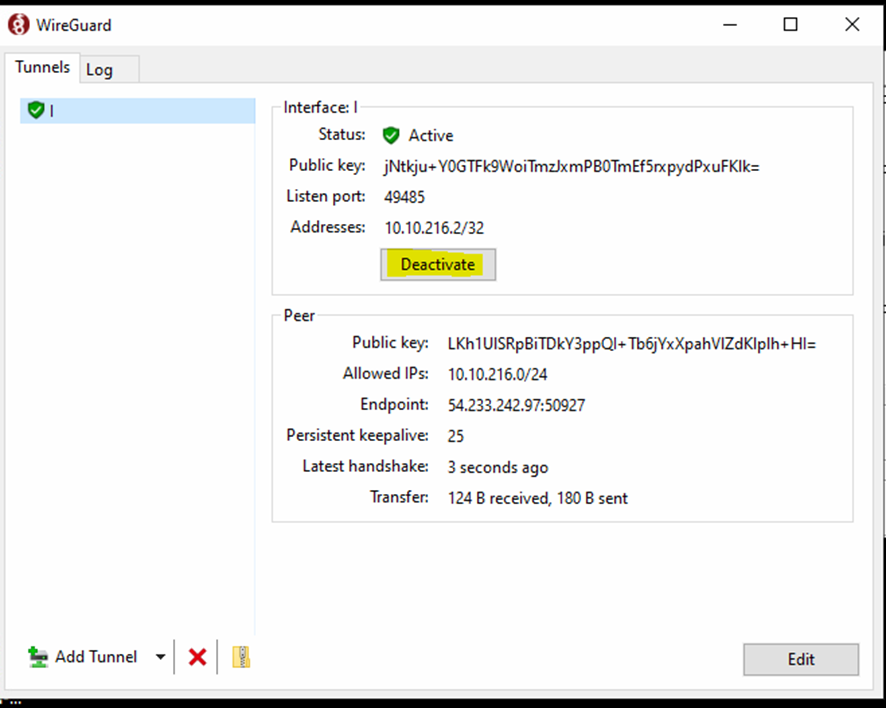Click the interface address 10.10.216.2/32
The image size is (886, 708).
click(432, 228)
